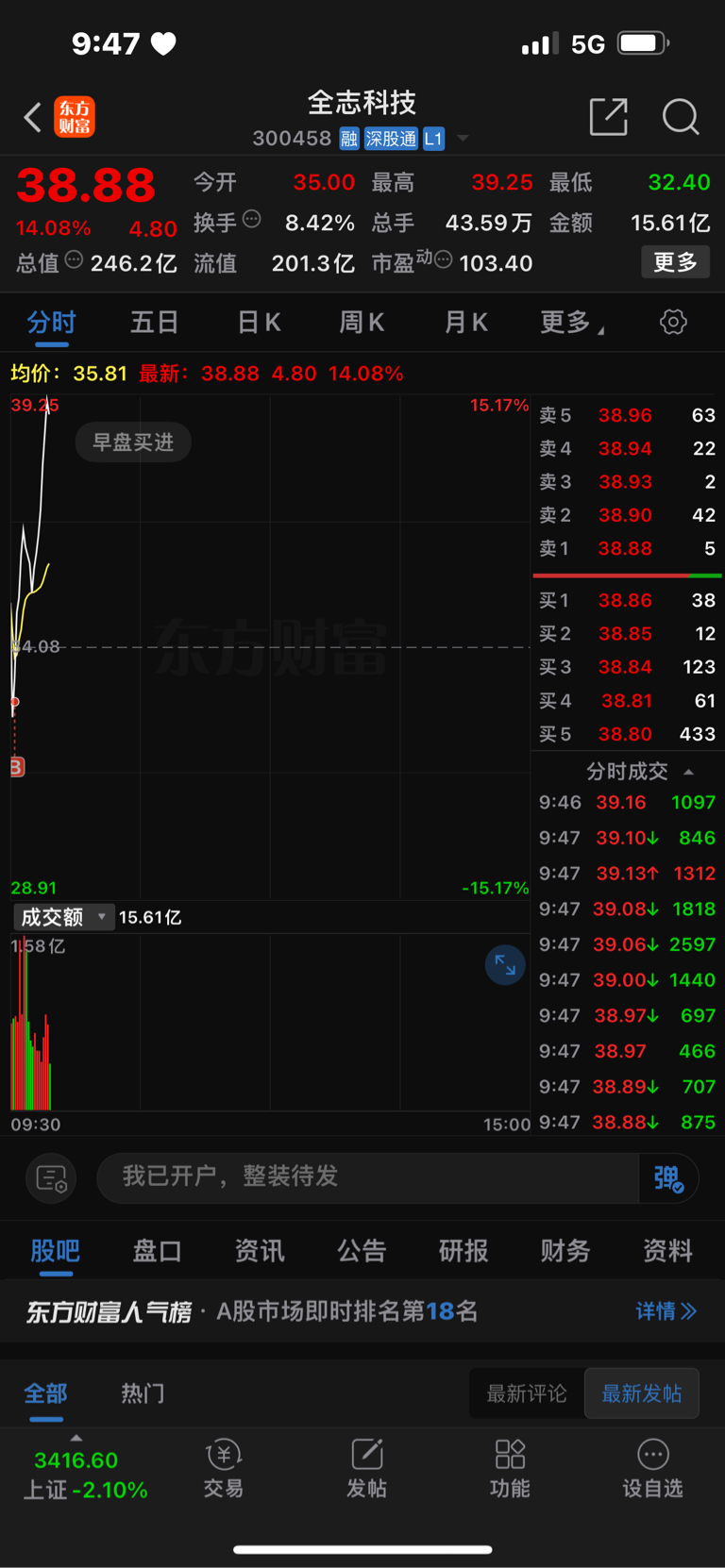Open the 成交额 indicator dropdown
Screen dimensions: 725x1568
tap(62, 917)
